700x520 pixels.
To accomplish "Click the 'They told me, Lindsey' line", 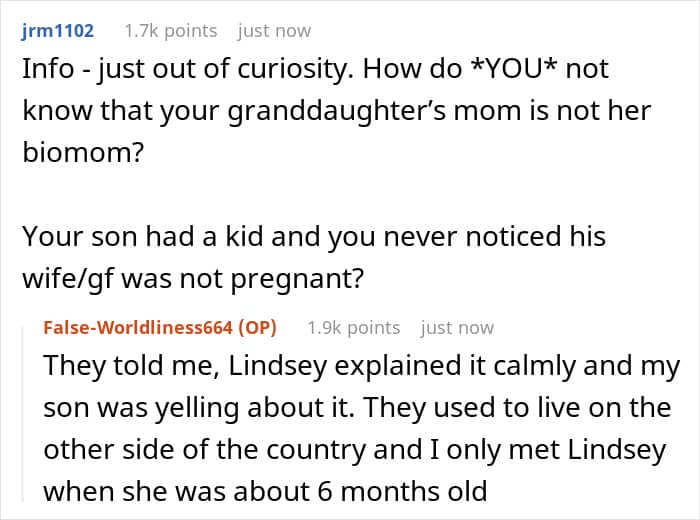I will (362, 366).
